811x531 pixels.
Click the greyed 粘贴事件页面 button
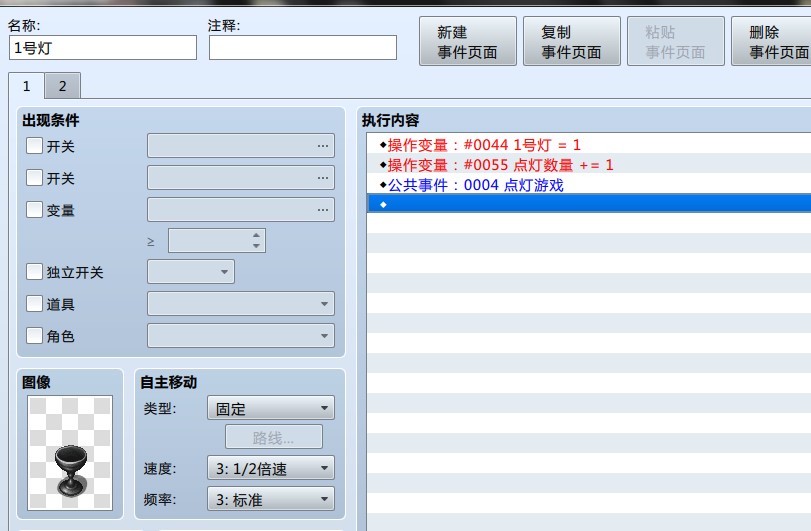pos(675,41)
